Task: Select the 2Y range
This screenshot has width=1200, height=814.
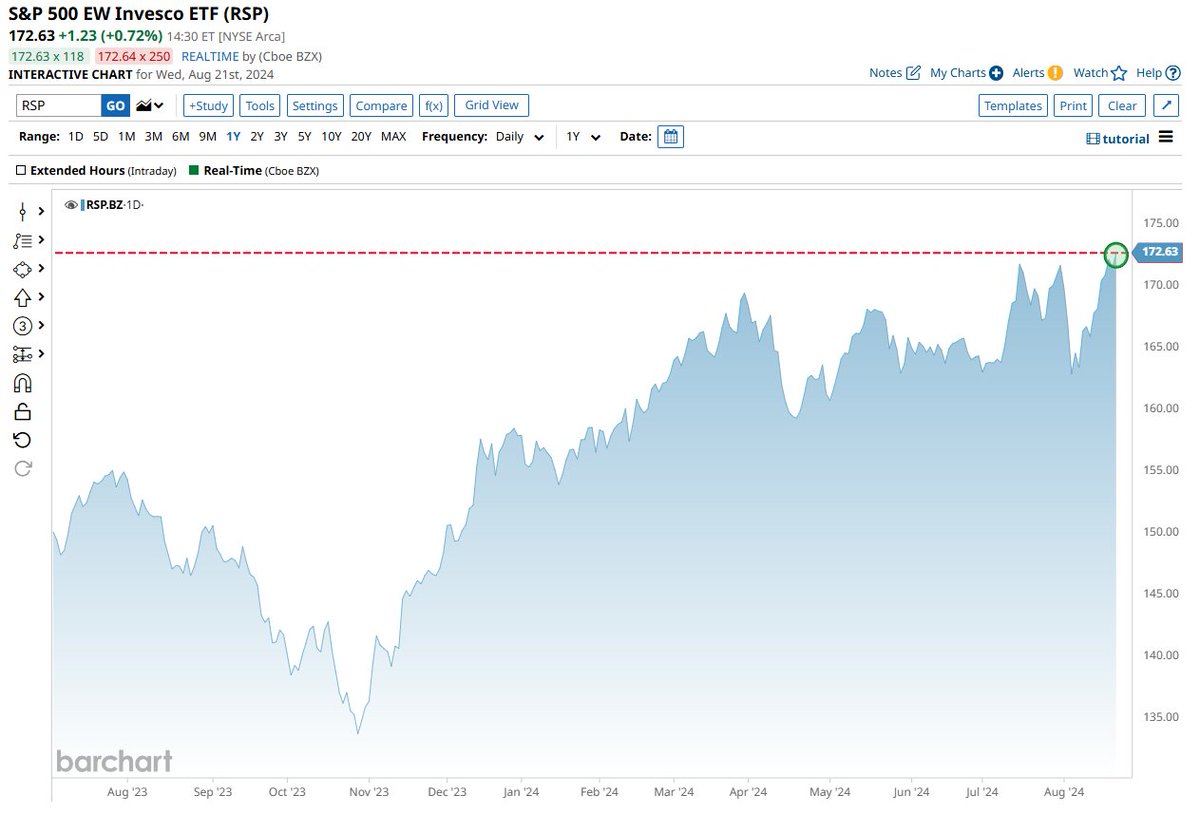Action: (x=257, y=137)
